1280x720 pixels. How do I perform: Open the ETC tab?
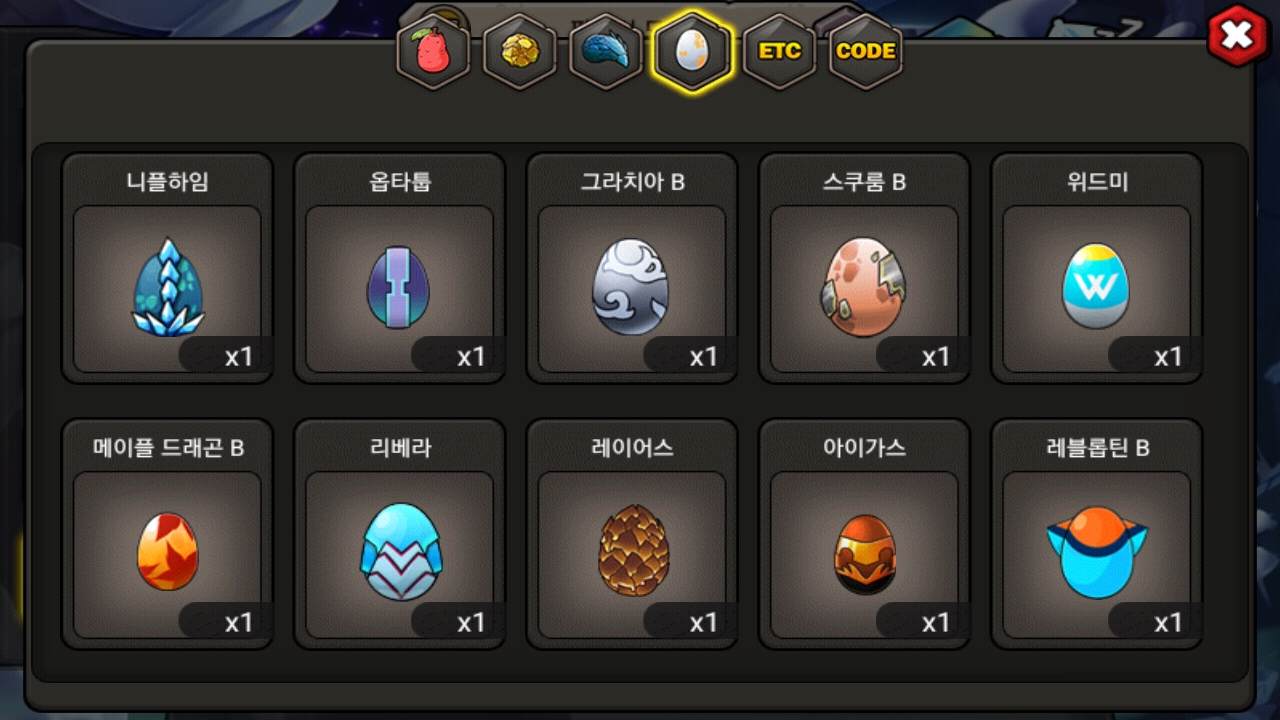[779, 52]
